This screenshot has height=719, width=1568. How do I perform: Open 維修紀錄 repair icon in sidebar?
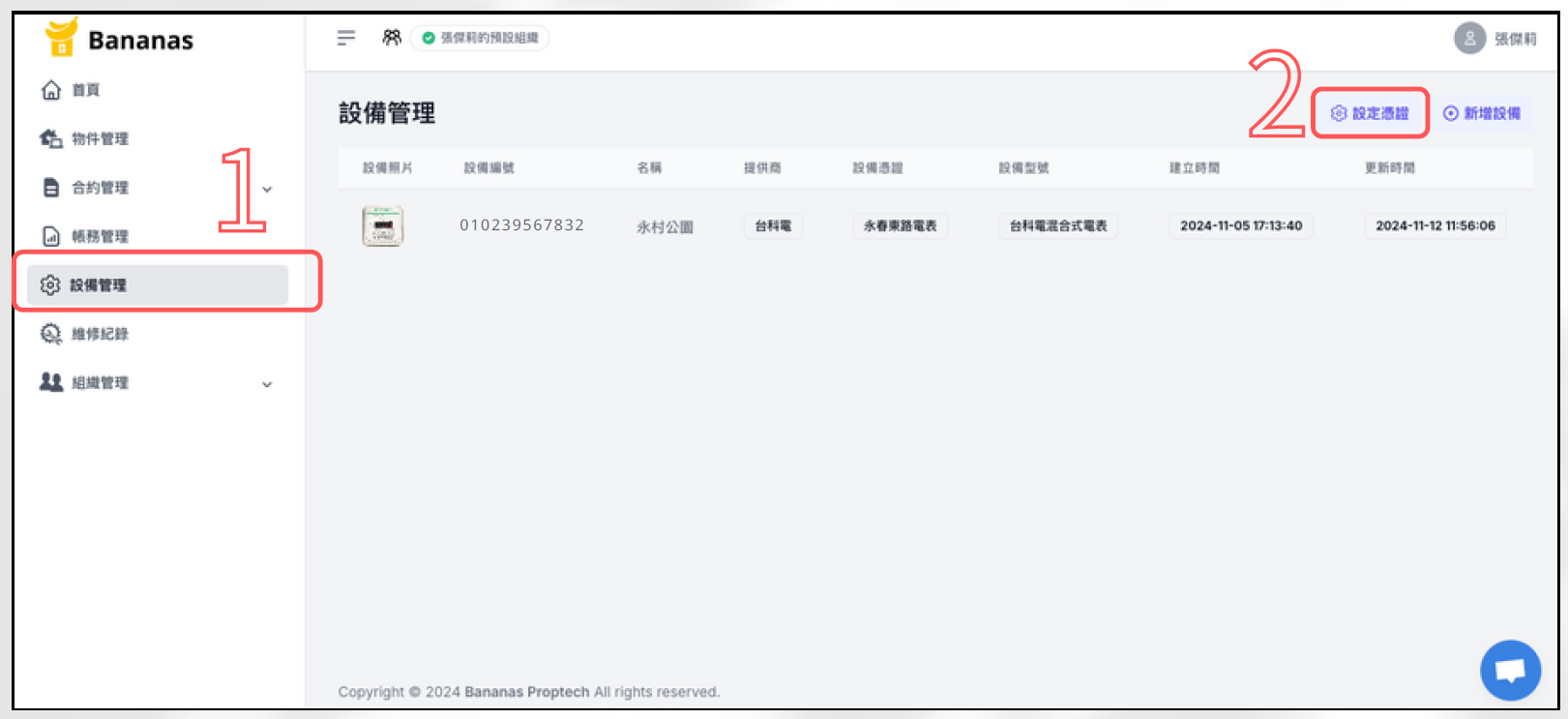click(51, 334)
